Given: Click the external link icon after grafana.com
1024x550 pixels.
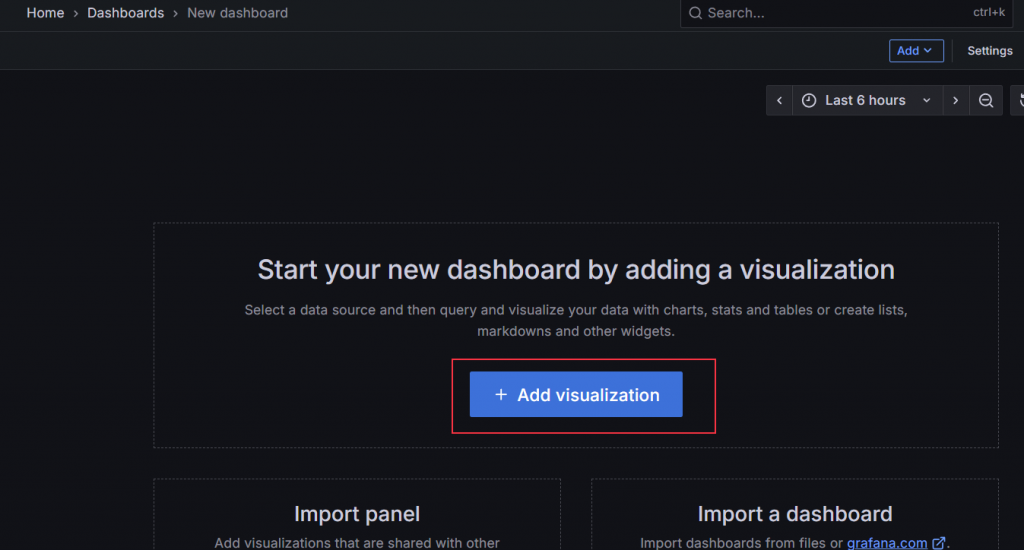Looking at the screenshot, I should (x=938, y=543).
